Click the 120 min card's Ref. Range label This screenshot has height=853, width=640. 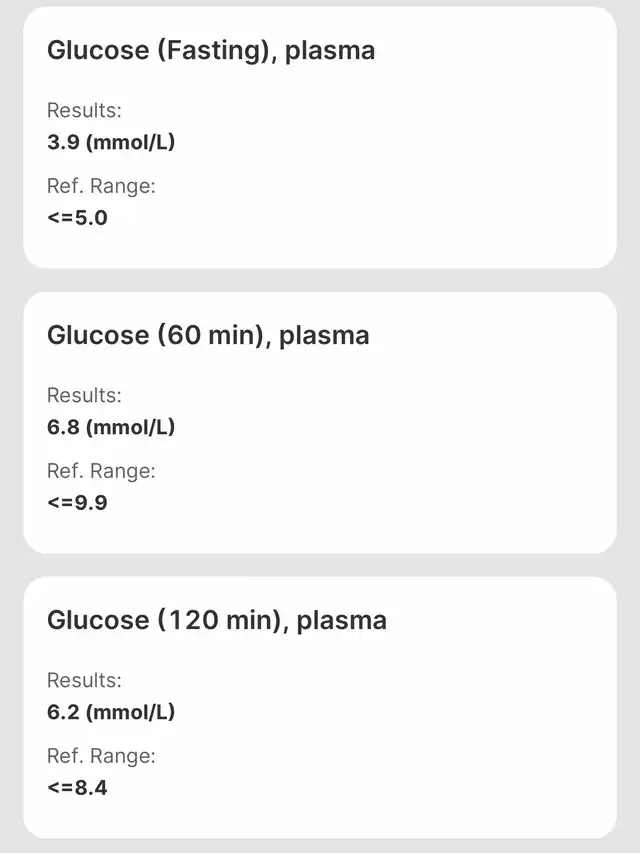click(x=101, y=756)
